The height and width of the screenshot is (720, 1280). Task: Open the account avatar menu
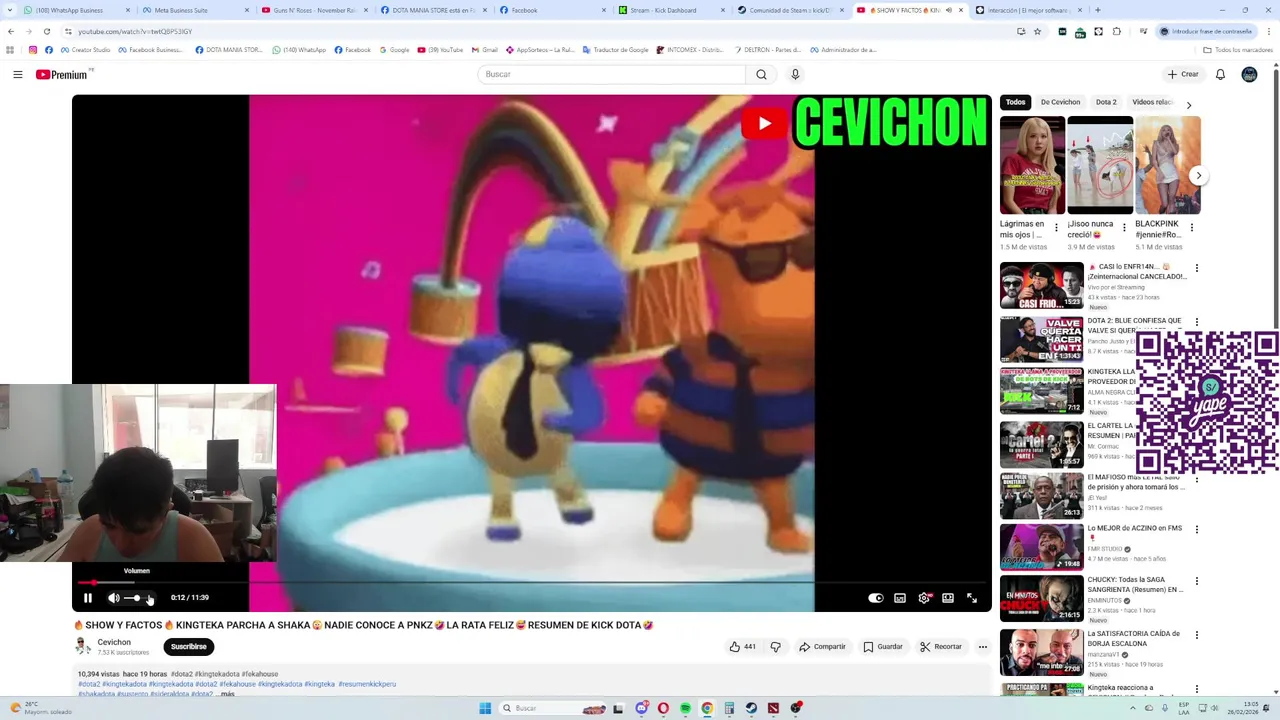1249,74
